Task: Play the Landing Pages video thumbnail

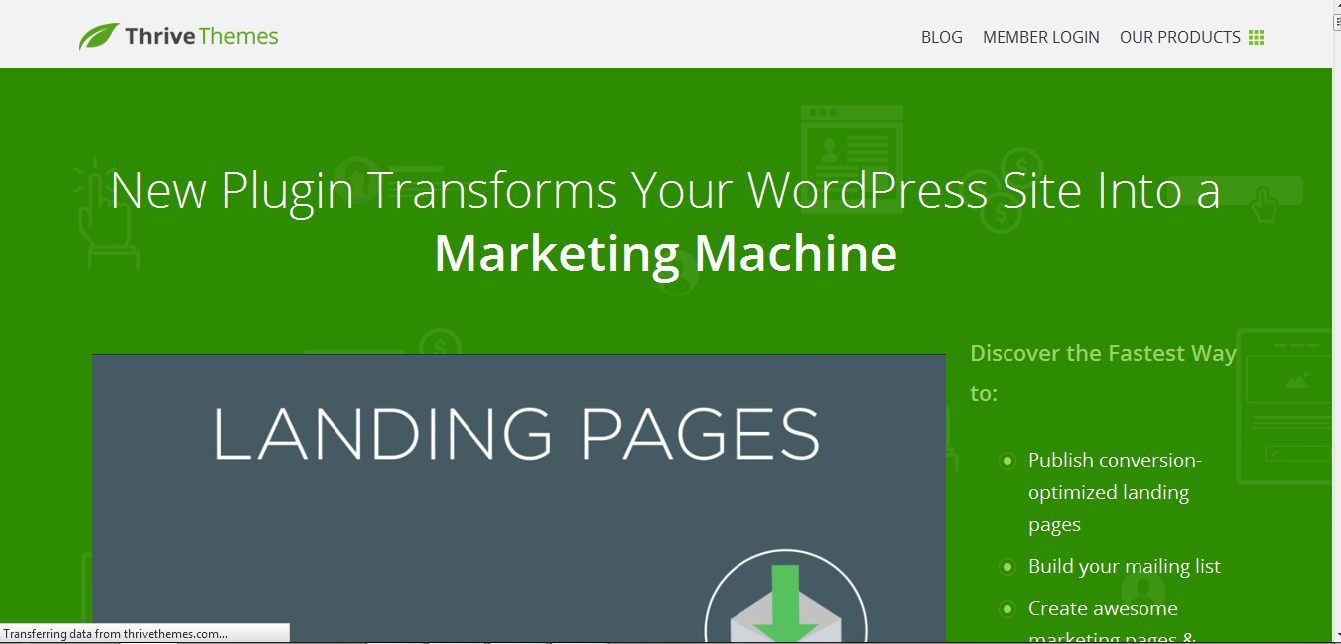Action: tap(518, 498)
